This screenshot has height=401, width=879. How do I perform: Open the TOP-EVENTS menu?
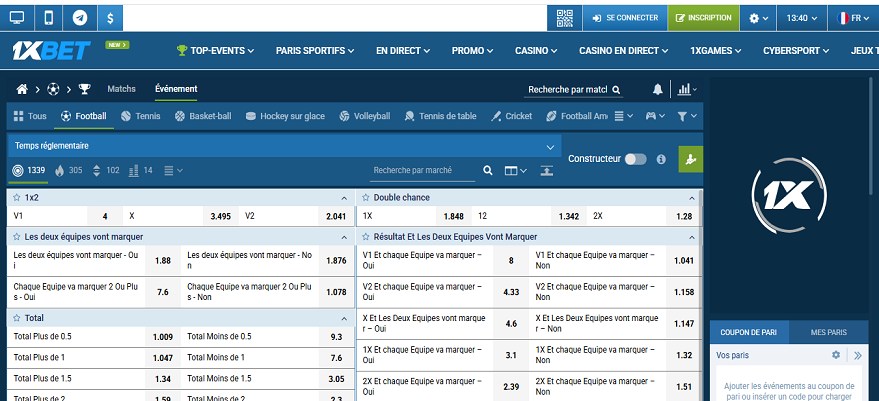point(215,50)
